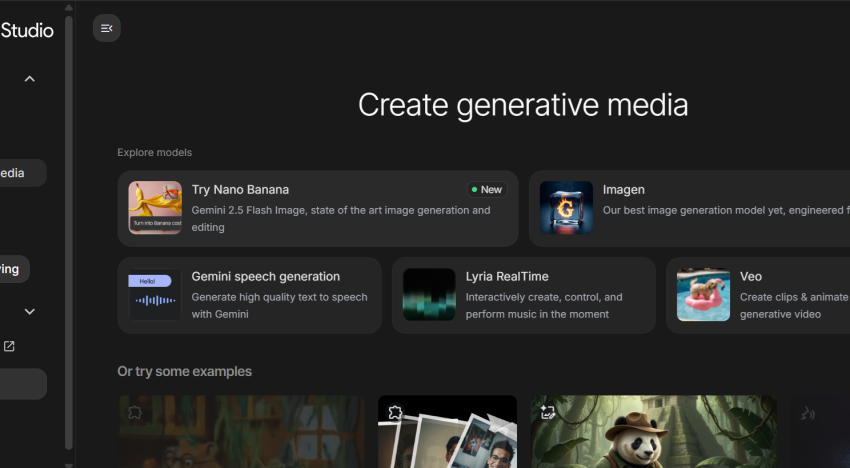This screenshot has height=468, width=850.
Task: Collapse the sidebar section with the up chevron
Action: (30, 79)
